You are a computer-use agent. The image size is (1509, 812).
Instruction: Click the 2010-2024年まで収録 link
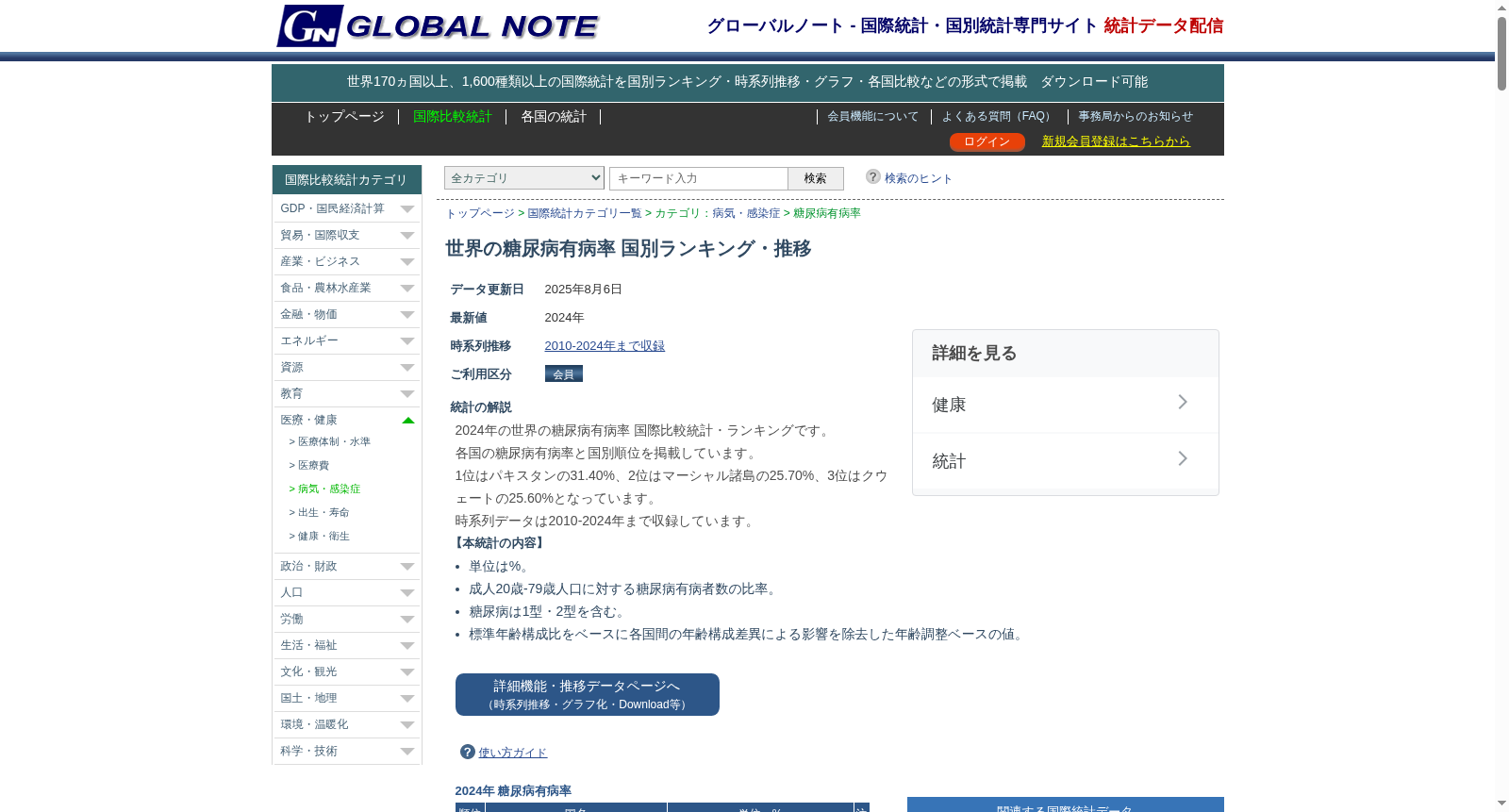tap(605, 346)
